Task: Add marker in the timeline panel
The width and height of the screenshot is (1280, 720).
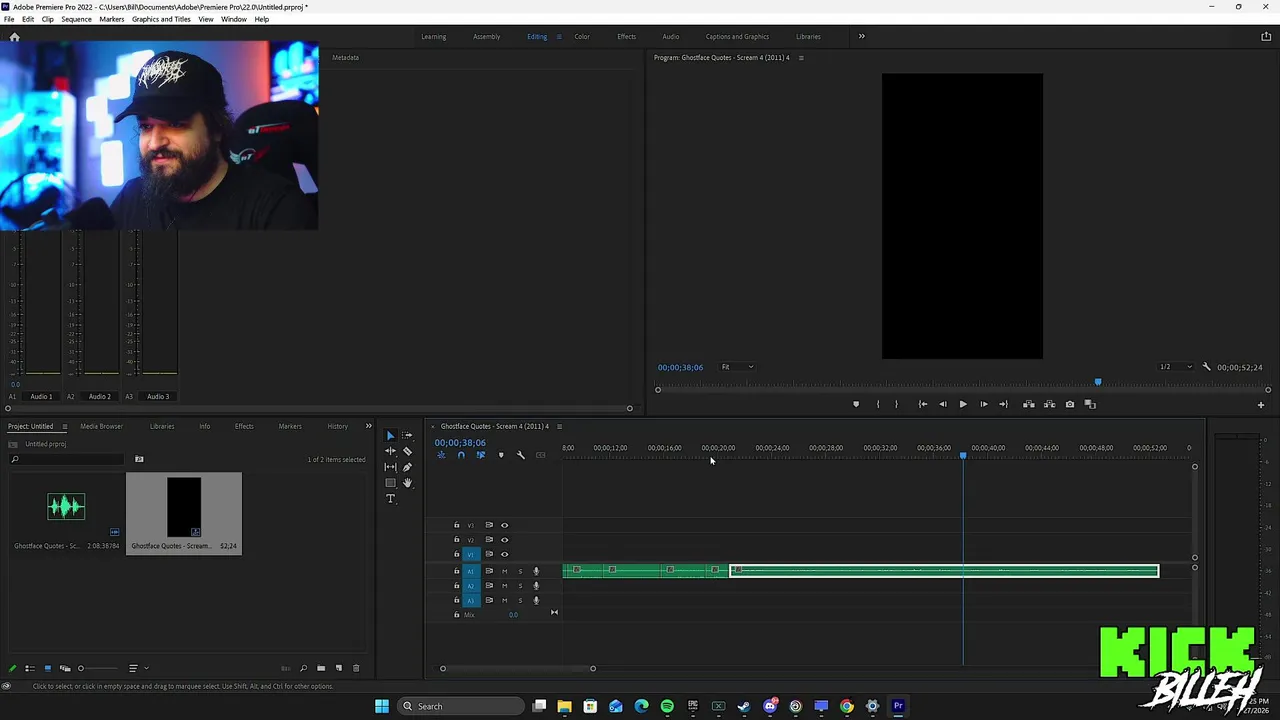Action: pyautogui.click(x=501, y=455)
